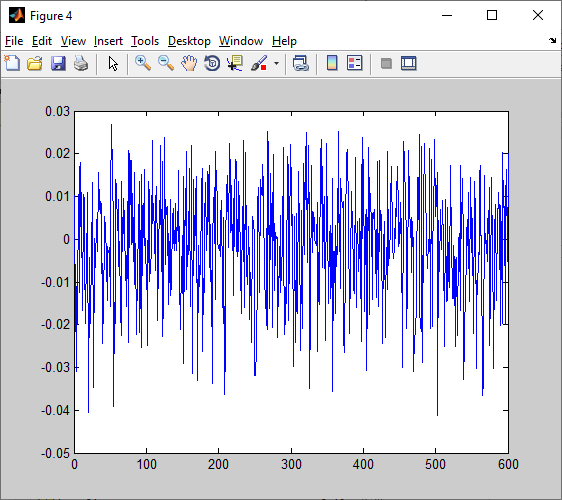562x500 pixels.
Task: Insert a colorbar using the toolbar icon
Action: tap(332, 63)
